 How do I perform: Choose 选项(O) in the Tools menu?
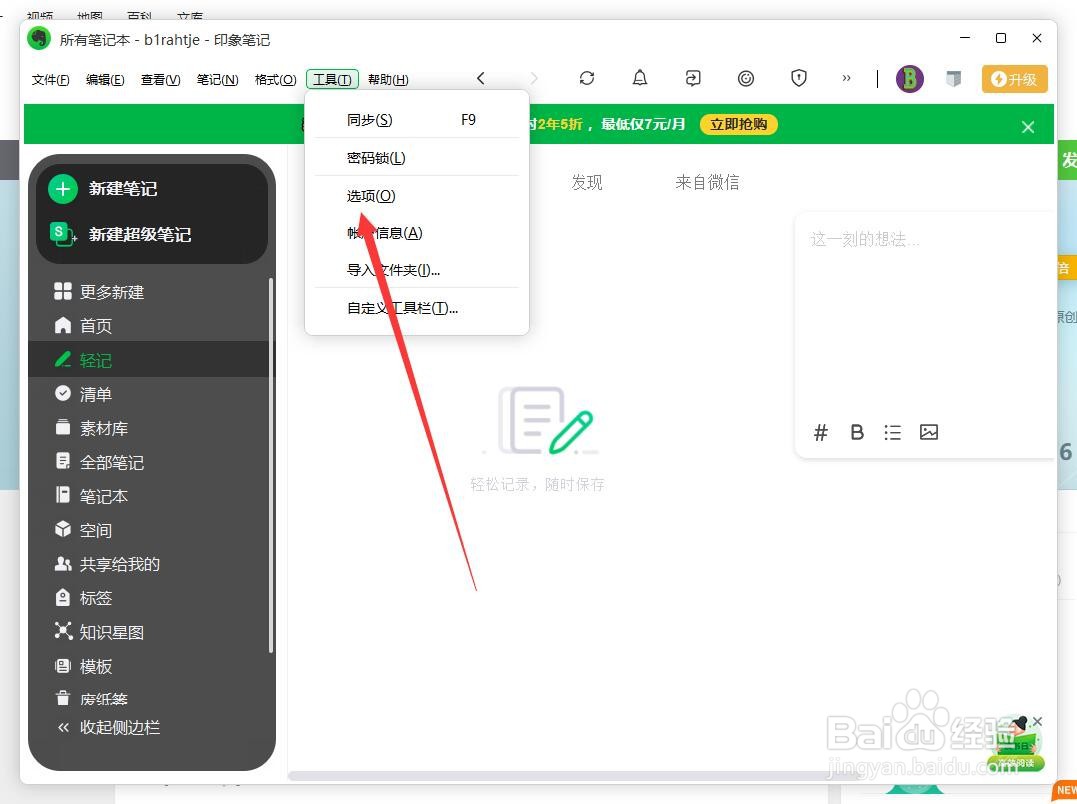coord(416,196)
